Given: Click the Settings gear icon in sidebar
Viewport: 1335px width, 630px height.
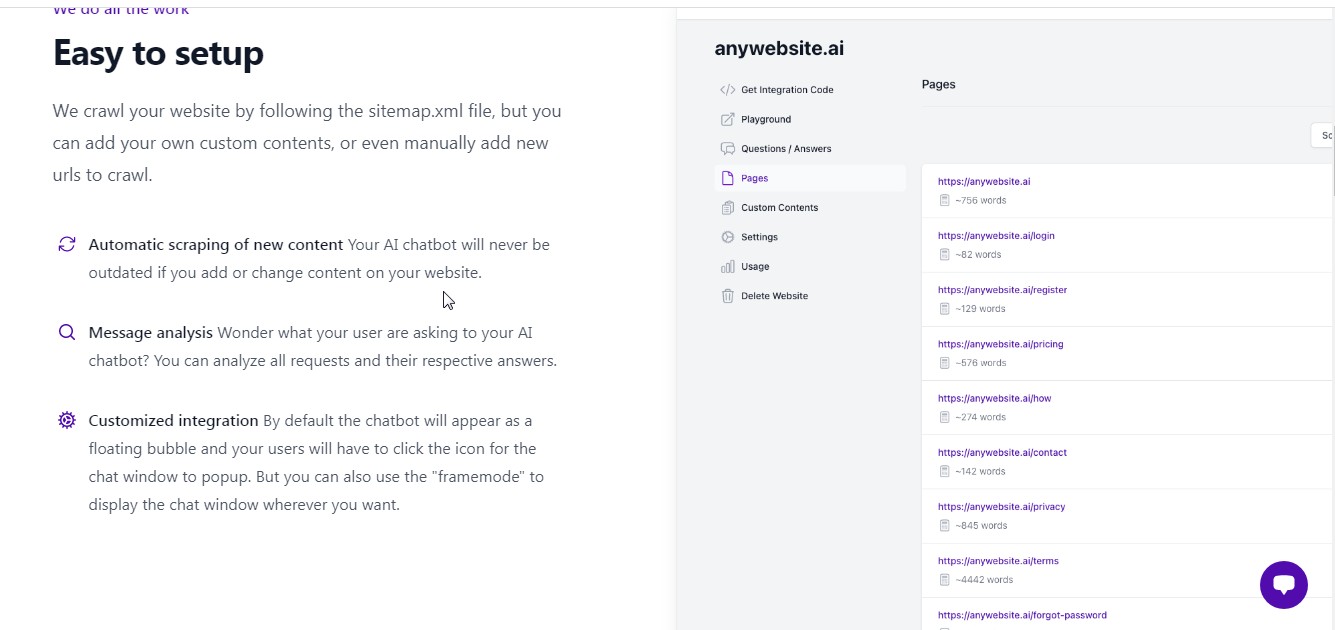Looking at the screenshot, I should pos(727,237).
